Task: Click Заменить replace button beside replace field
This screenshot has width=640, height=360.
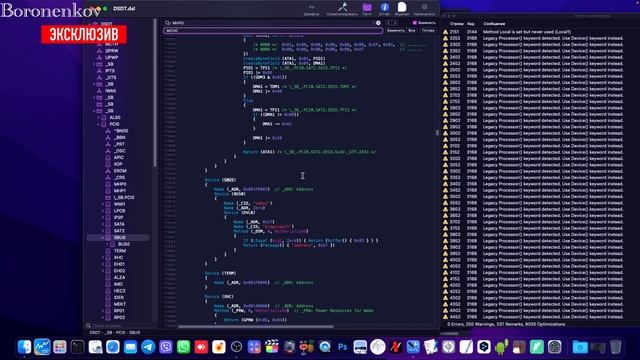Action: [396, 31]
